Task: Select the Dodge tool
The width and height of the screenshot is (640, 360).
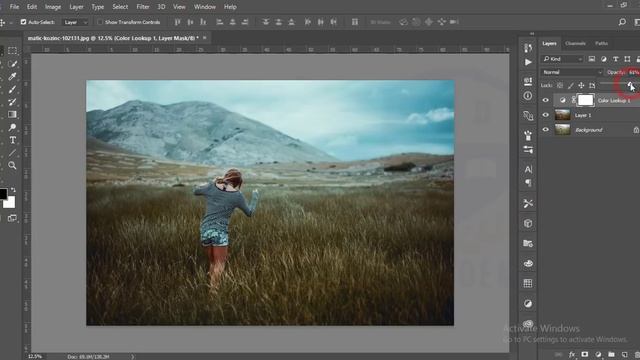Action: [x=12, y=127]
